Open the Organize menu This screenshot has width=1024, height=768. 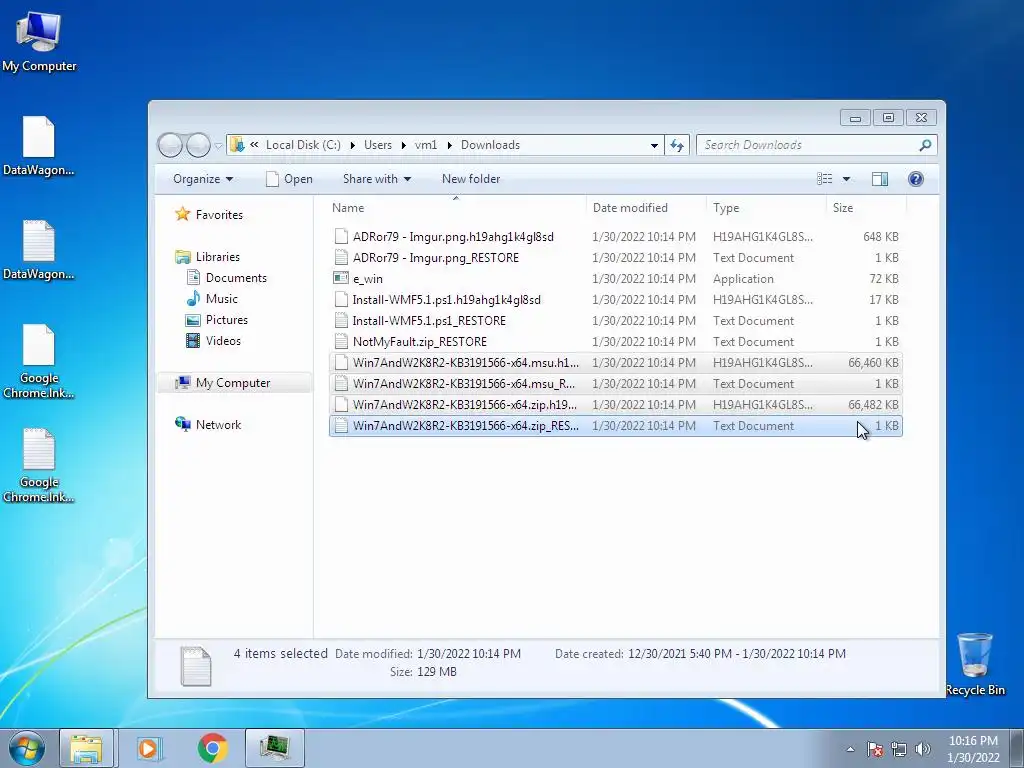point(202,179)
